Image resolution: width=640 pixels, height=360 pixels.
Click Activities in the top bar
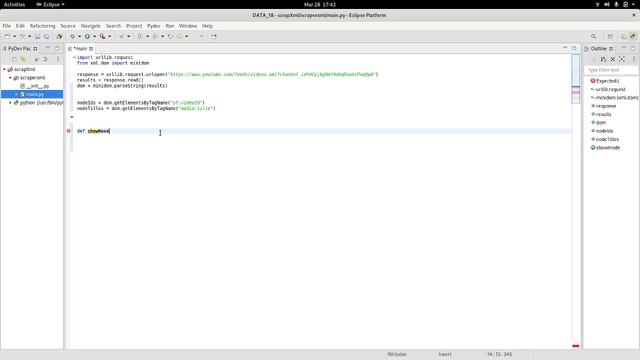(x=14, y=4)
